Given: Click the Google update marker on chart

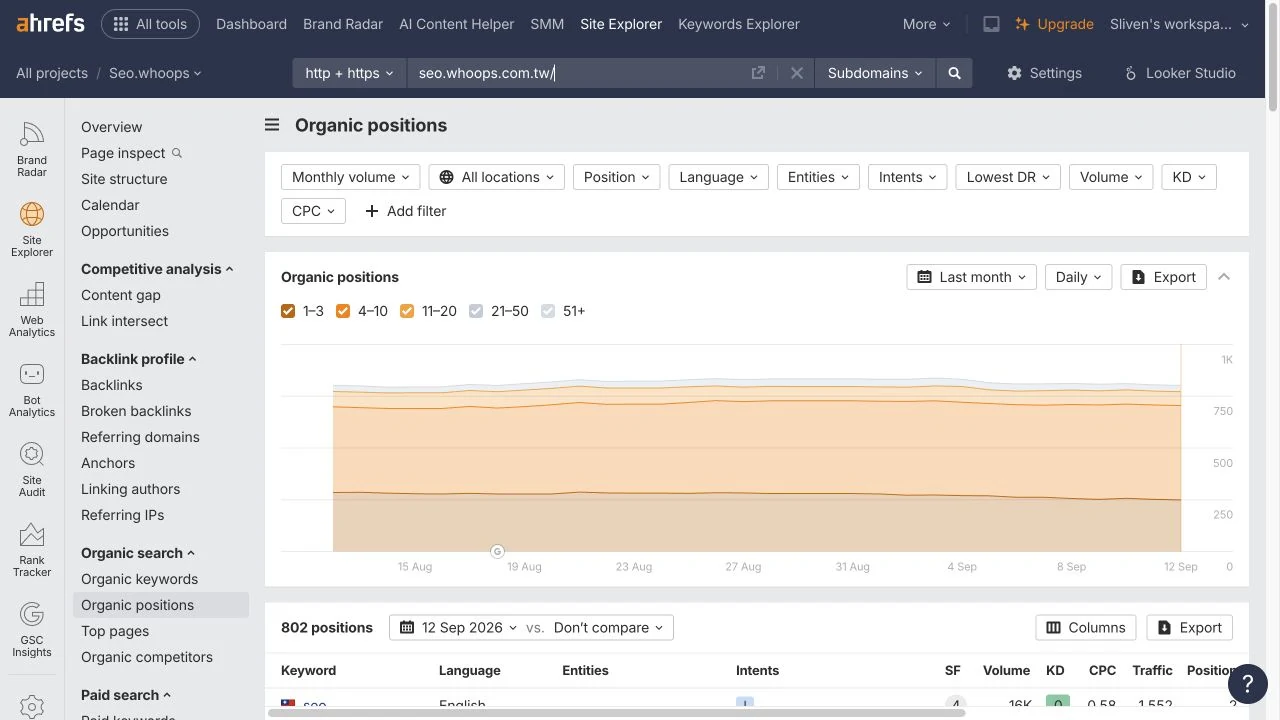Looking at the screenshot, I should (x=497, y=551).
